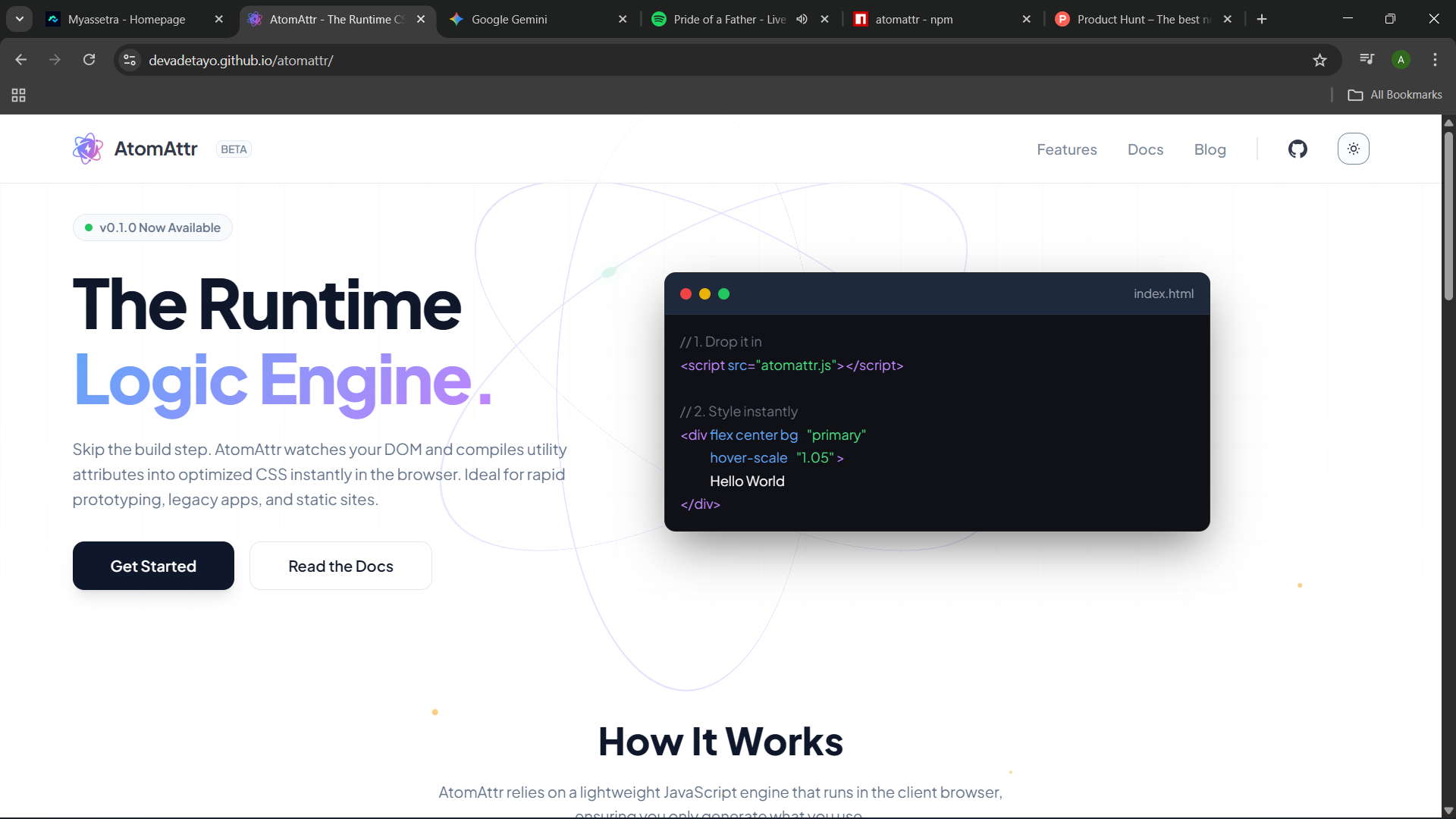Click the Get Started button
The height and width of the screenshot is (819, 1456).
[x=152, y=565]
